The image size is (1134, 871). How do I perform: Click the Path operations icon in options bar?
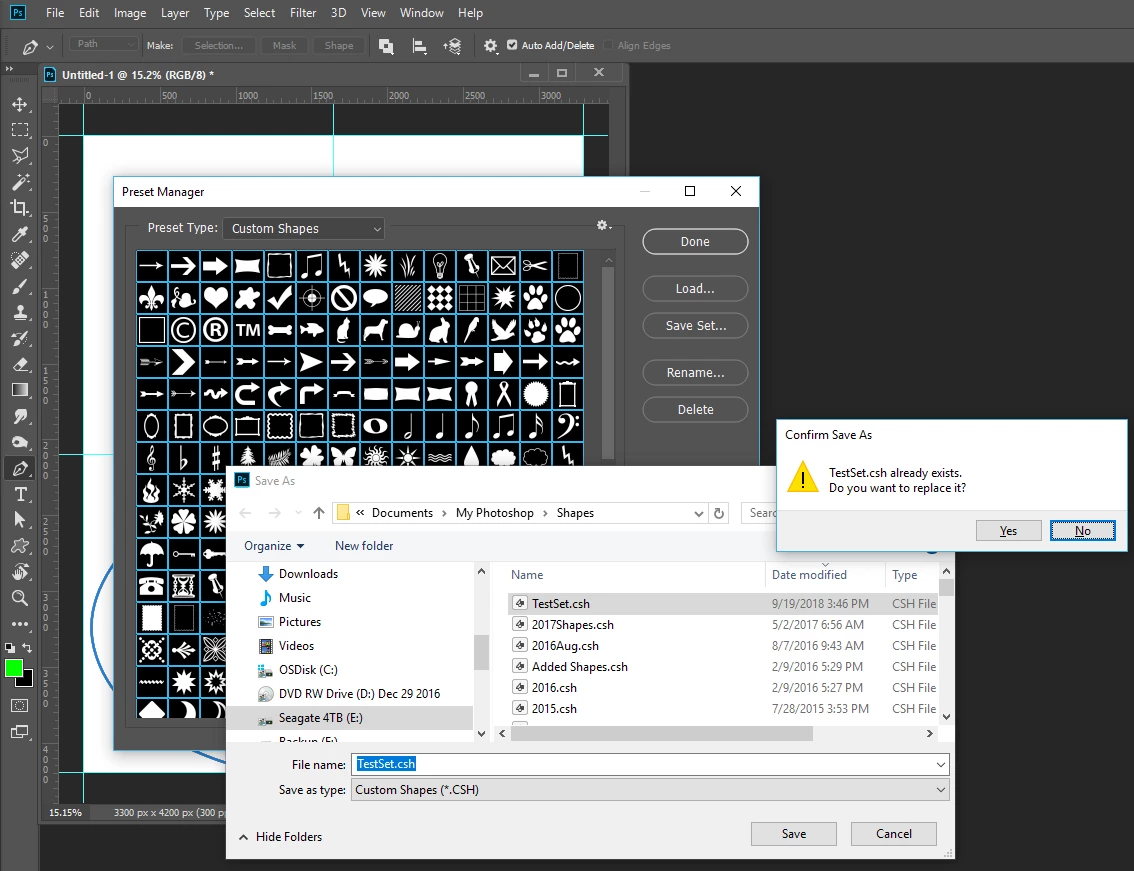point(386,46)
